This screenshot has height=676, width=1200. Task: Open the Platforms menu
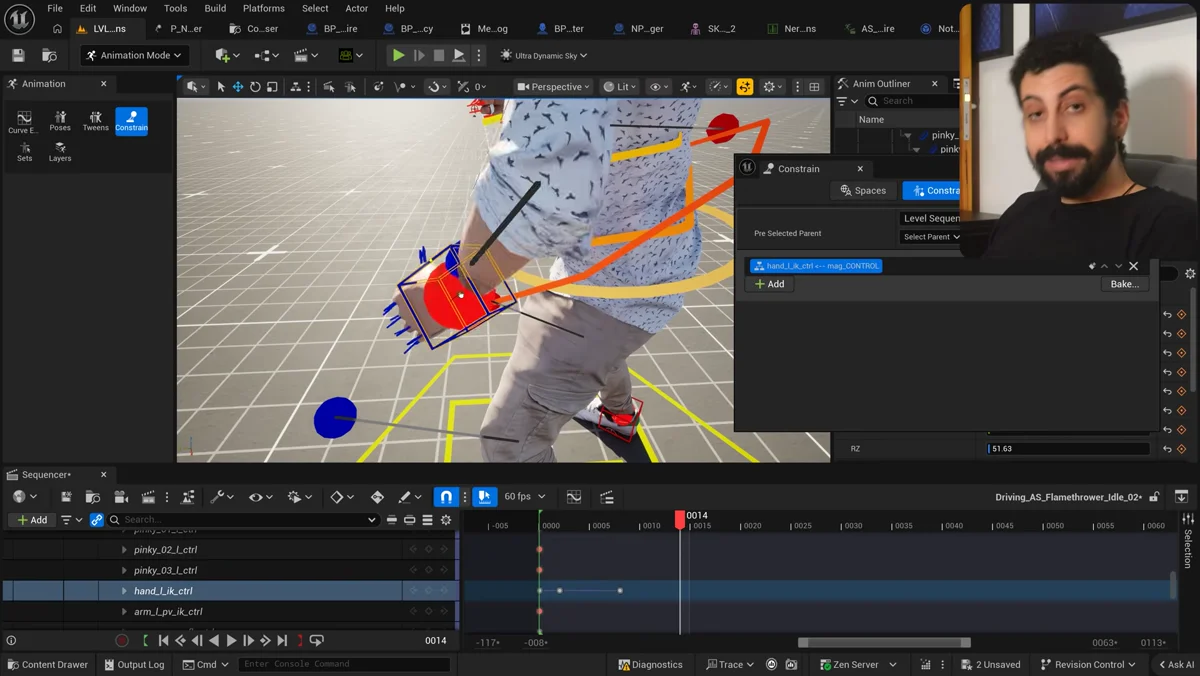coord(264,8)
